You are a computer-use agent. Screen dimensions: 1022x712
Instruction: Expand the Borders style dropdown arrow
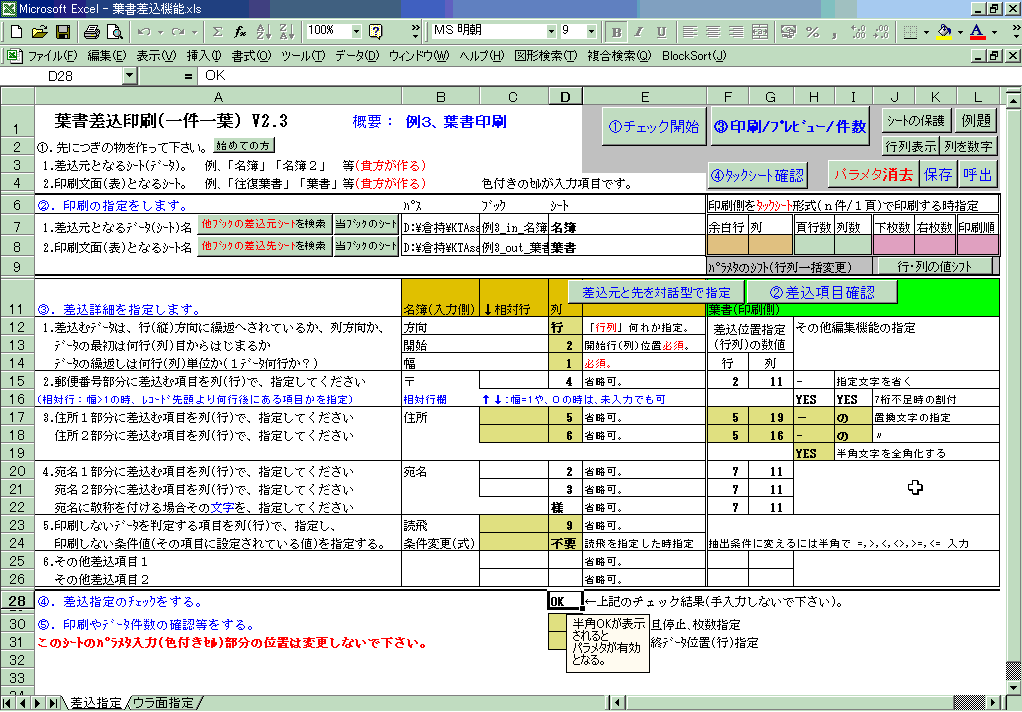point(926,31)
